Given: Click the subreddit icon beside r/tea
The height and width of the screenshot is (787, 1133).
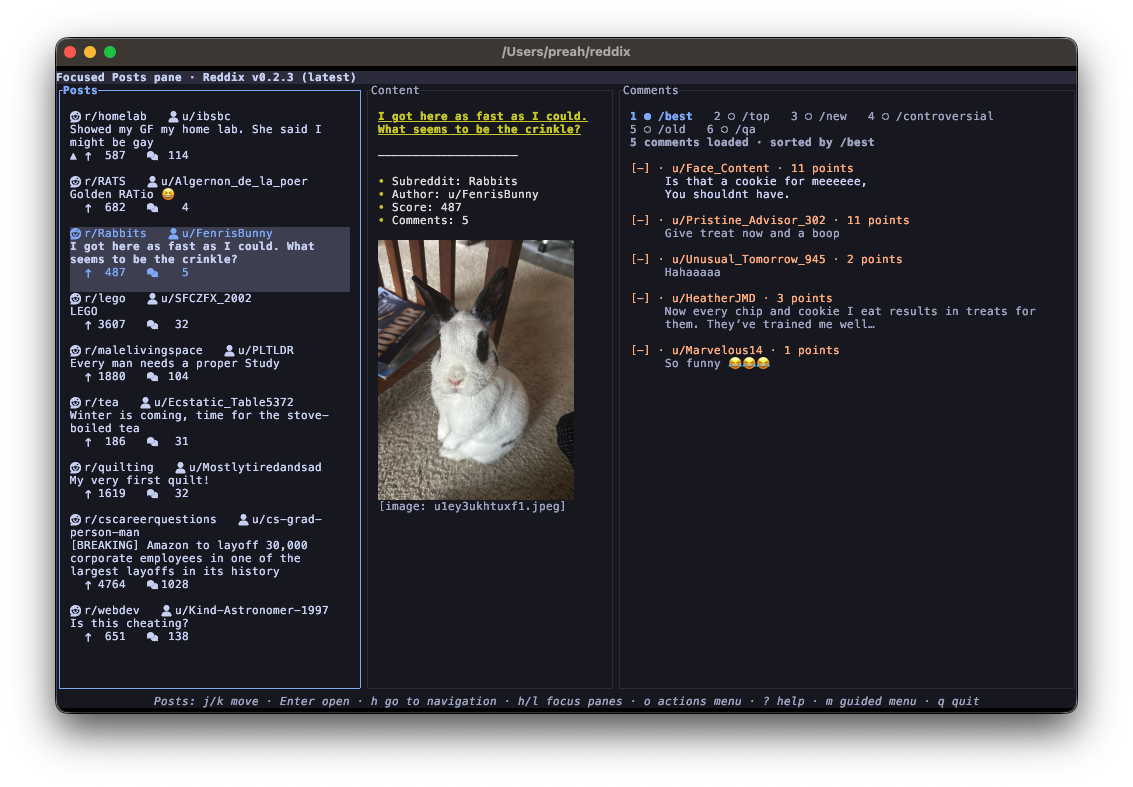Looking at the screenshot, I should point(75,402).
